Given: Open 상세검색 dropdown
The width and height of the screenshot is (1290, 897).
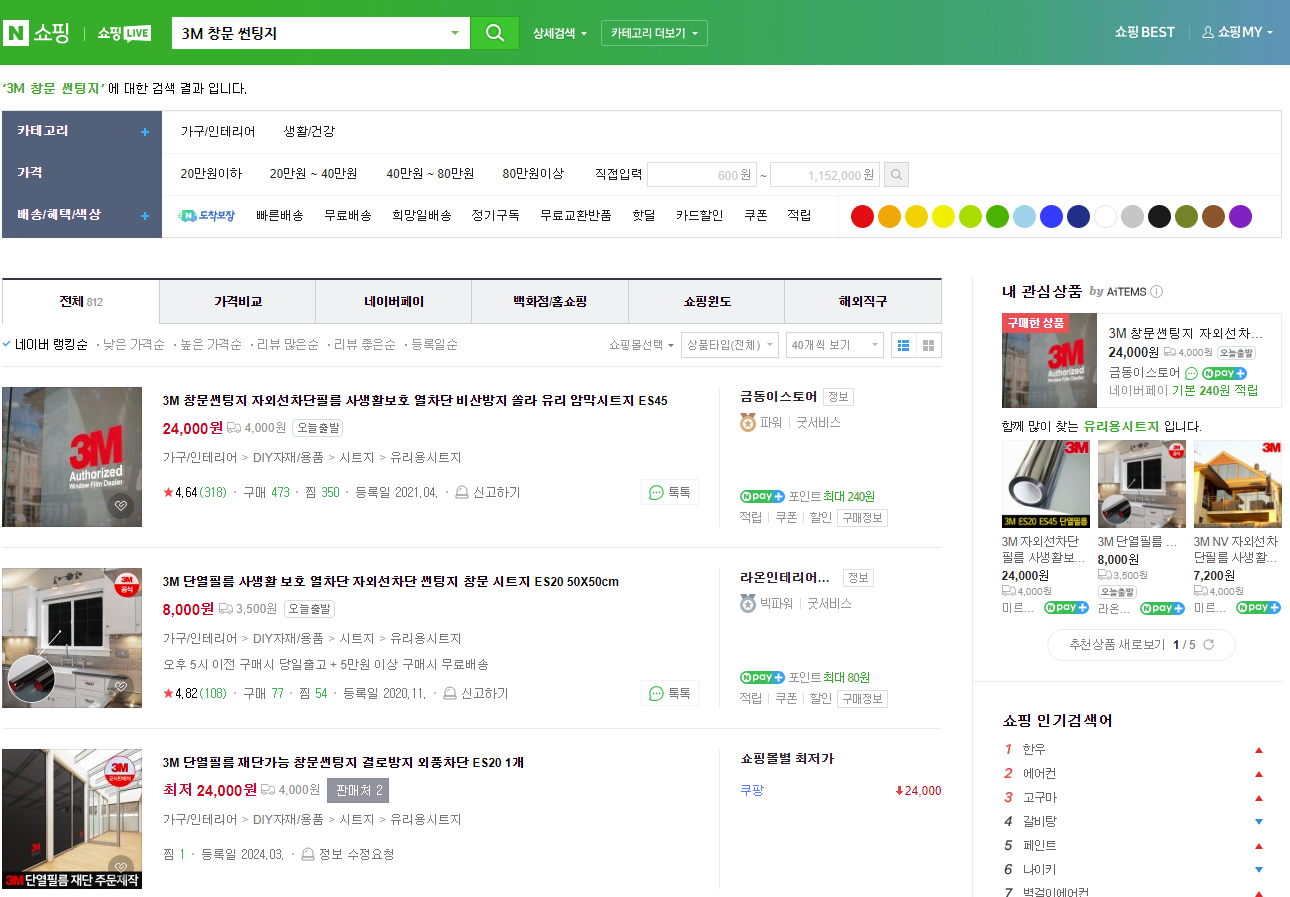Looking at the screenshot, I should tap(560, 33).
